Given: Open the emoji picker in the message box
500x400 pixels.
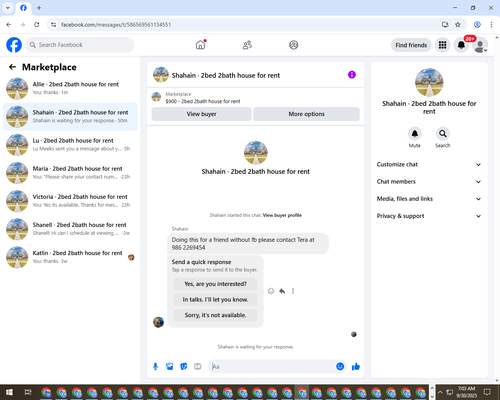Looking at the screenshot, I should 340,367.
